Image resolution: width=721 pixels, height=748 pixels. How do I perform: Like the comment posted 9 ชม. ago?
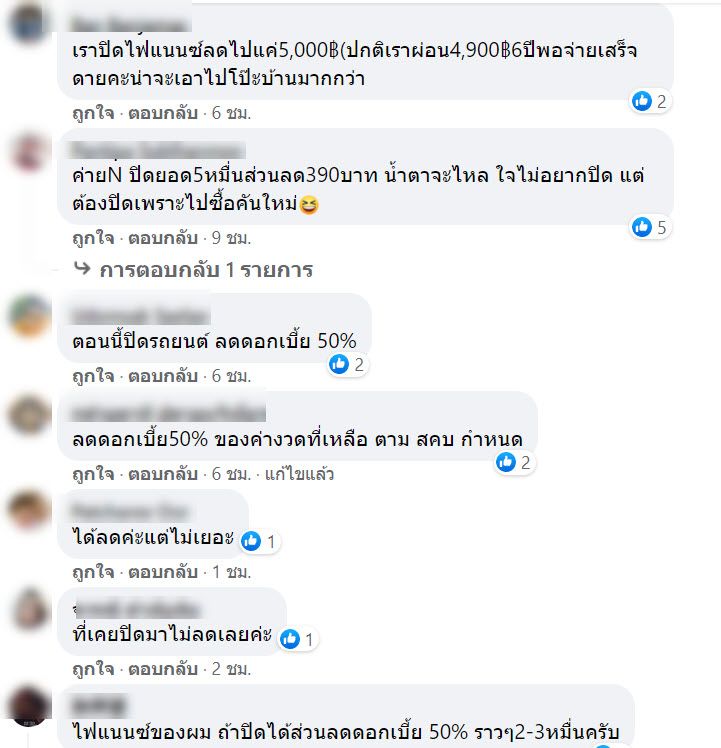tap(93, 238)
